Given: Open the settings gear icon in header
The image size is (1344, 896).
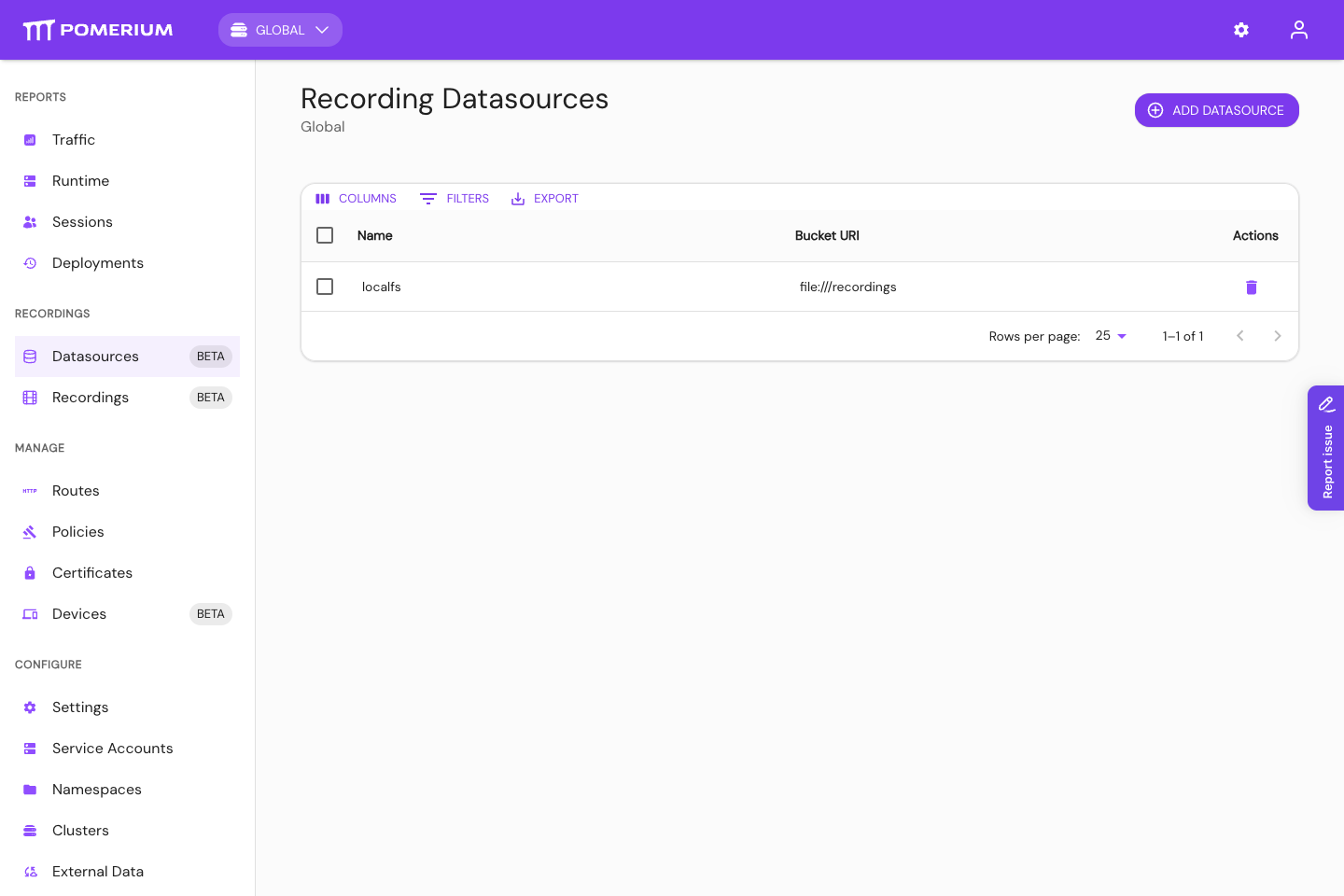Looking at the screenshot, I should coord(1241,30).
